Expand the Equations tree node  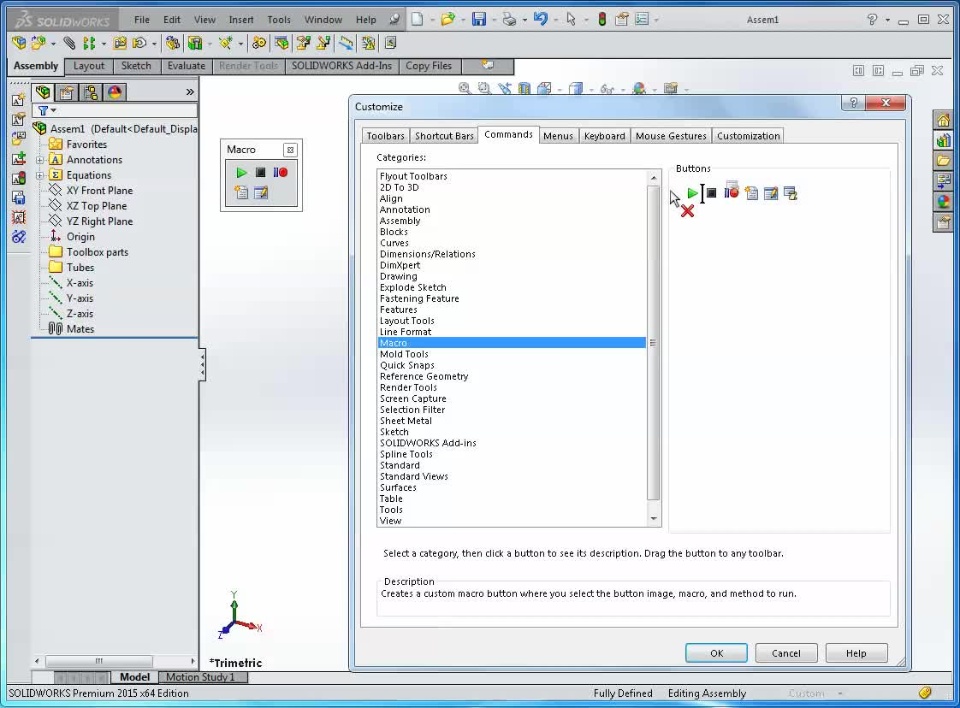[x=40, y=175]
